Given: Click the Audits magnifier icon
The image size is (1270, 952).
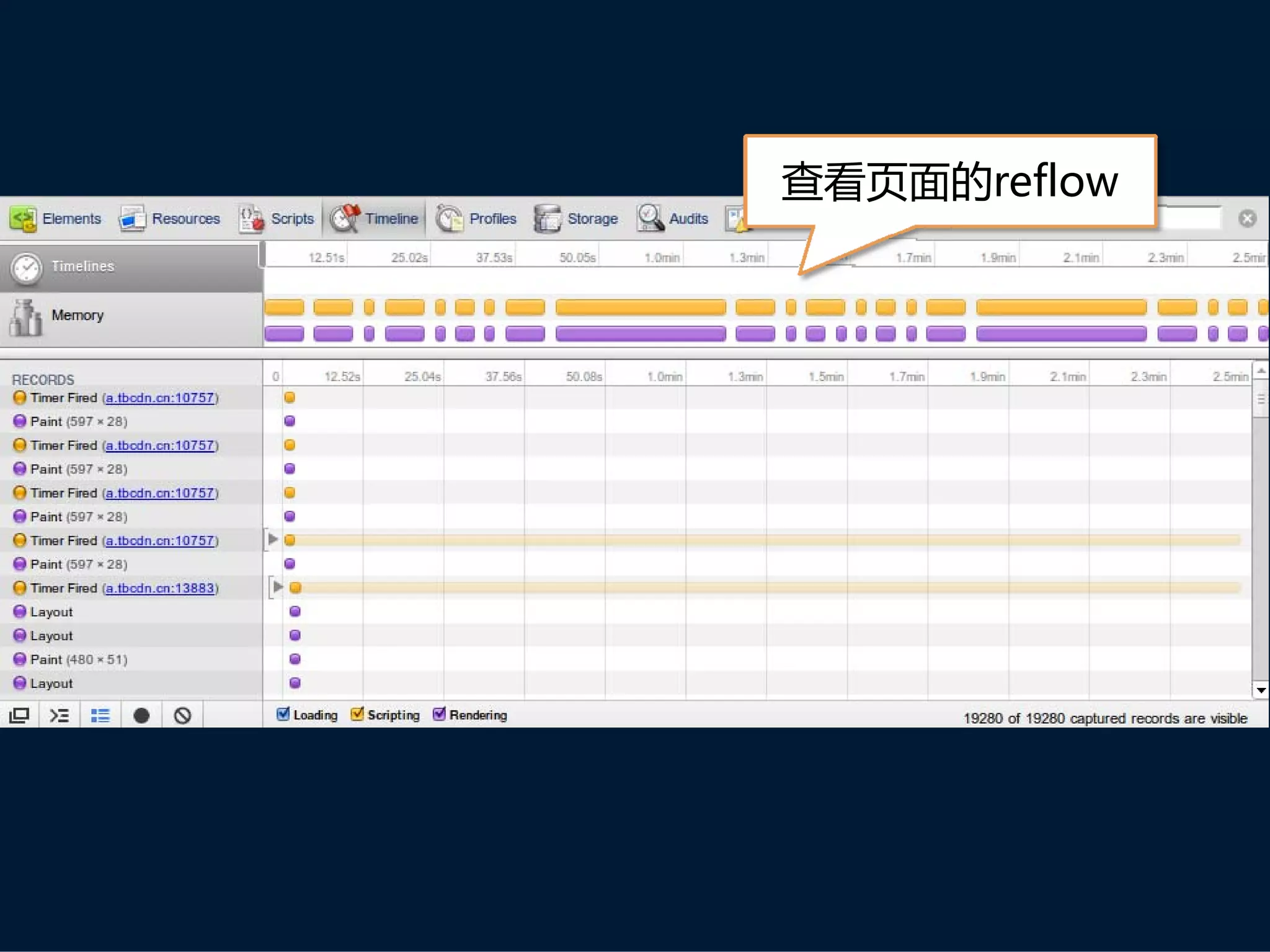Looking at the screenshot, I should click(x=651, y=219).
